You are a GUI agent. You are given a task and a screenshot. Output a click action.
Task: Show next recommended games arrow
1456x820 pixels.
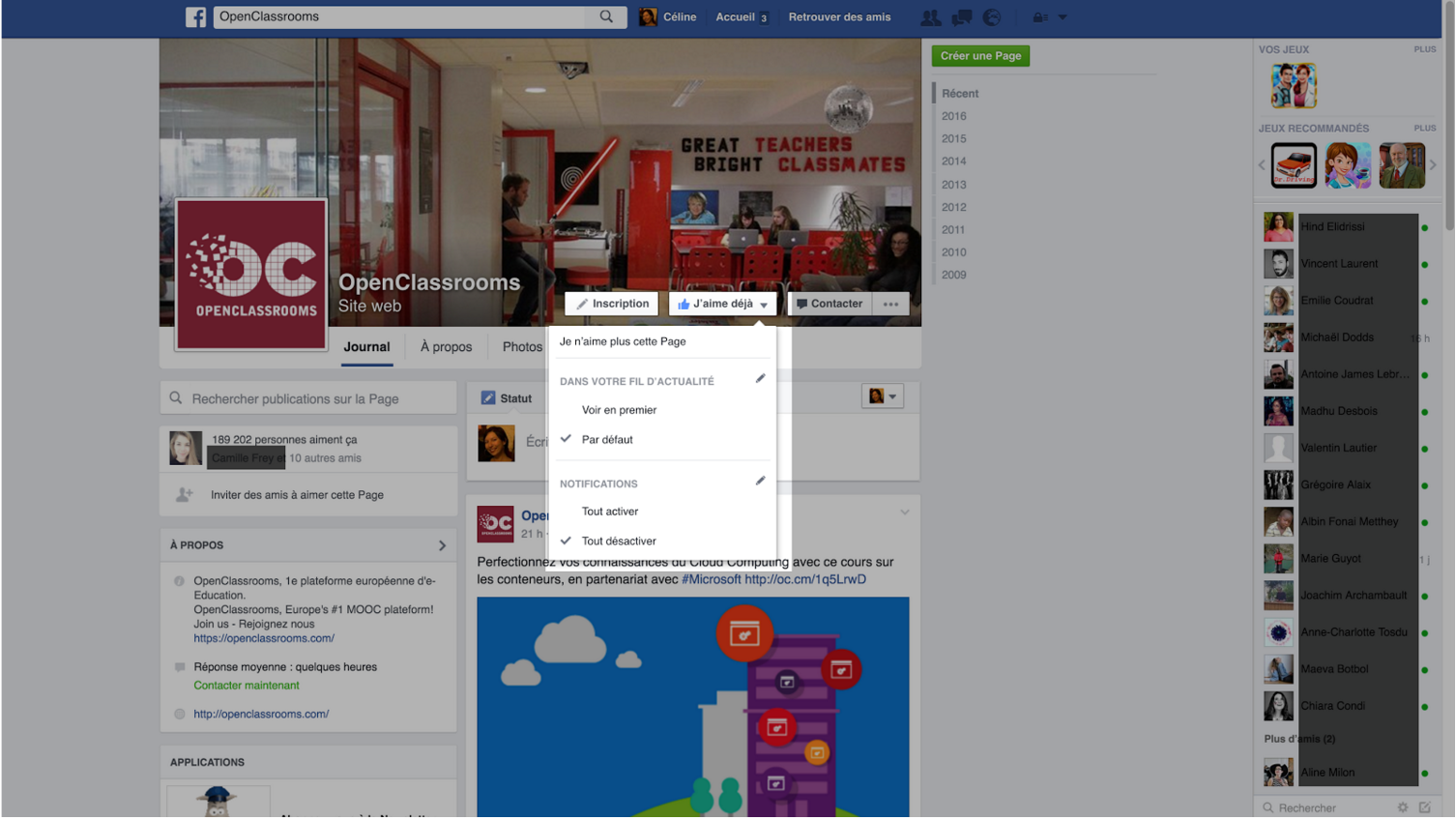pos(1433,165)
